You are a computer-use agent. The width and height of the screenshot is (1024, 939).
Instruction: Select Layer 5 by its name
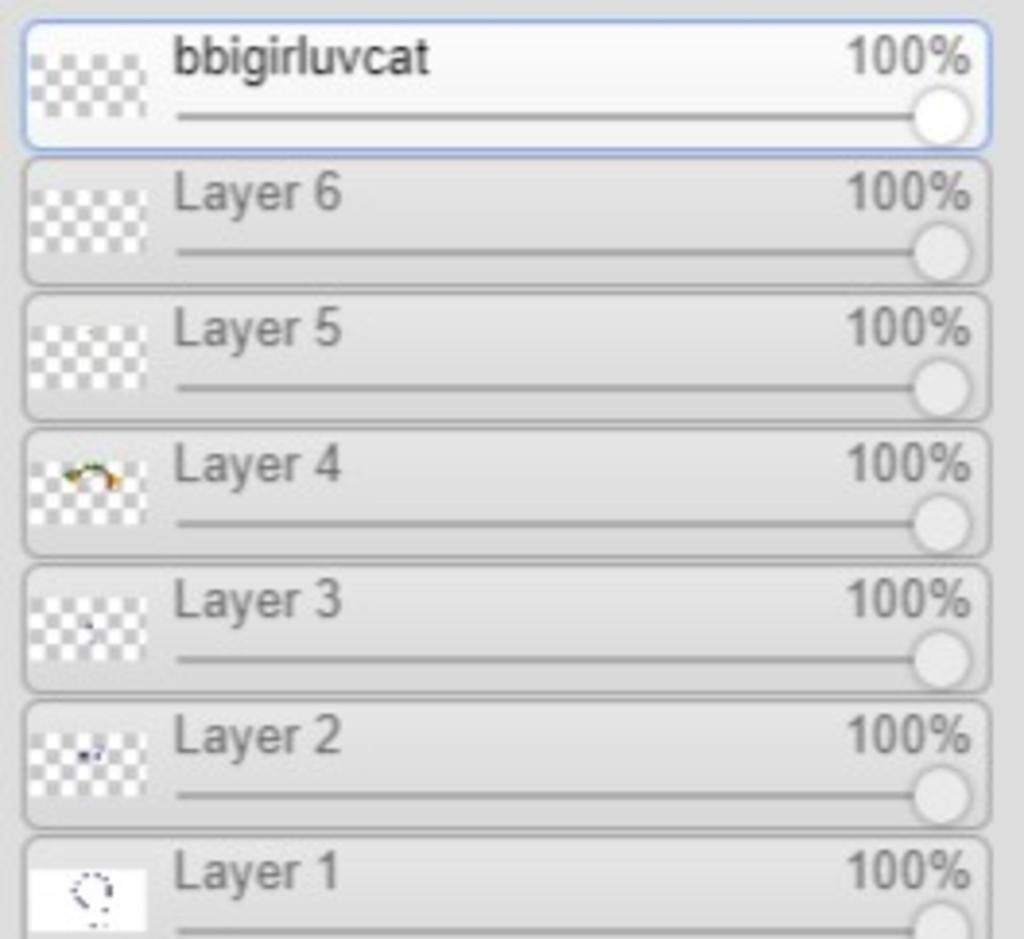pyautogui.click(x=257, y=329)
